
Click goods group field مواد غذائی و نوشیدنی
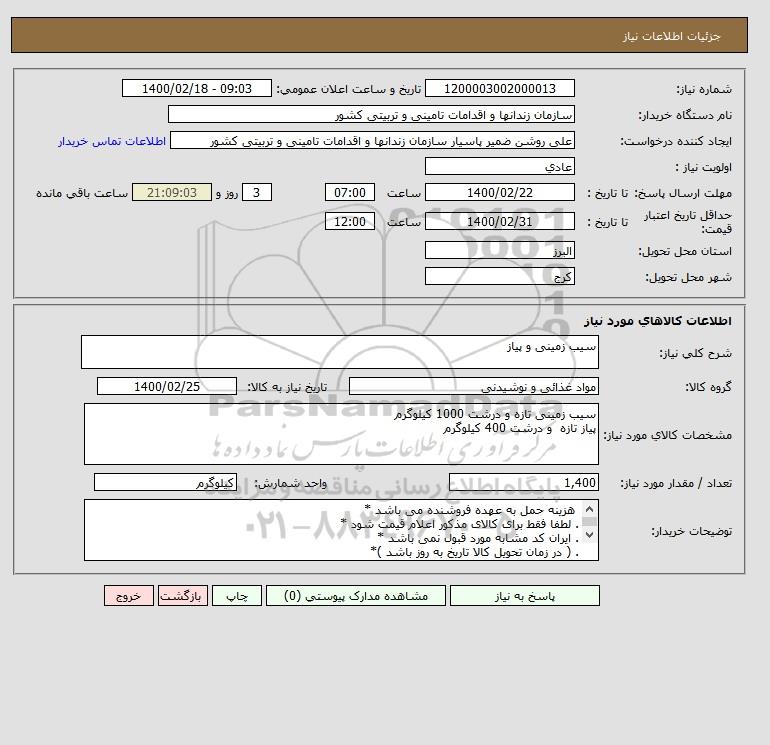(x=473, y=386)
